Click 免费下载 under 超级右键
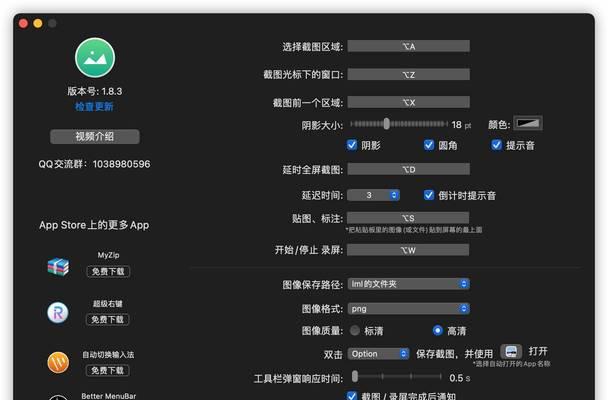The image size is (608, 400). click(107, 320)
